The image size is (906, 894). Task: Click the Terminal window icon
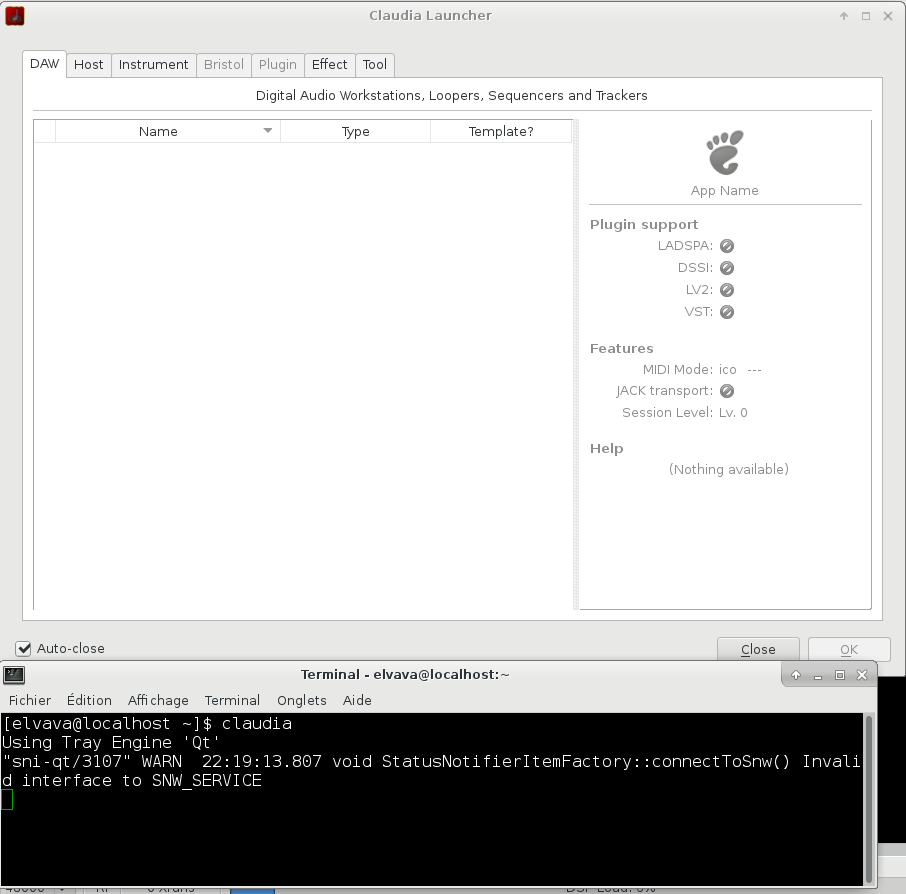point(14,674)
